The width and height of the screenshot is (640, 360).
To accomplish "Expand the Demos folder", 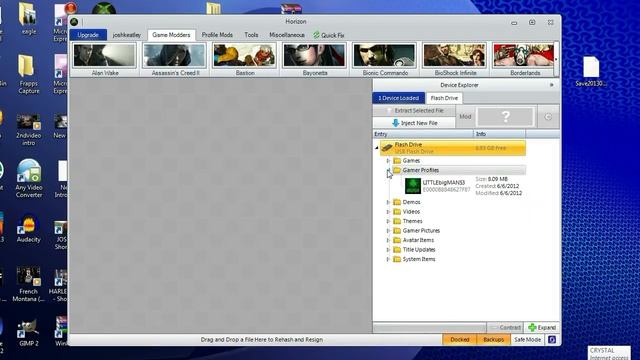I will pyautogui.click(x=388, y=202).
